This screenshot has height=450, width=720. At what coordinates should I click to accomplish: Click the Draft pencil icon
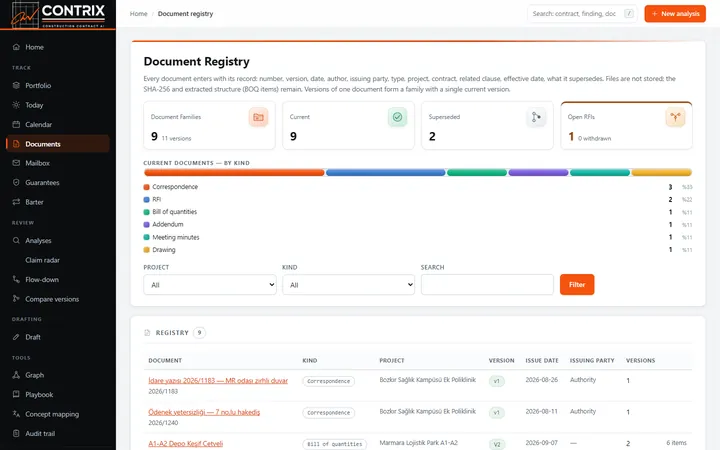pyautogui.click(x=16, y=337)
